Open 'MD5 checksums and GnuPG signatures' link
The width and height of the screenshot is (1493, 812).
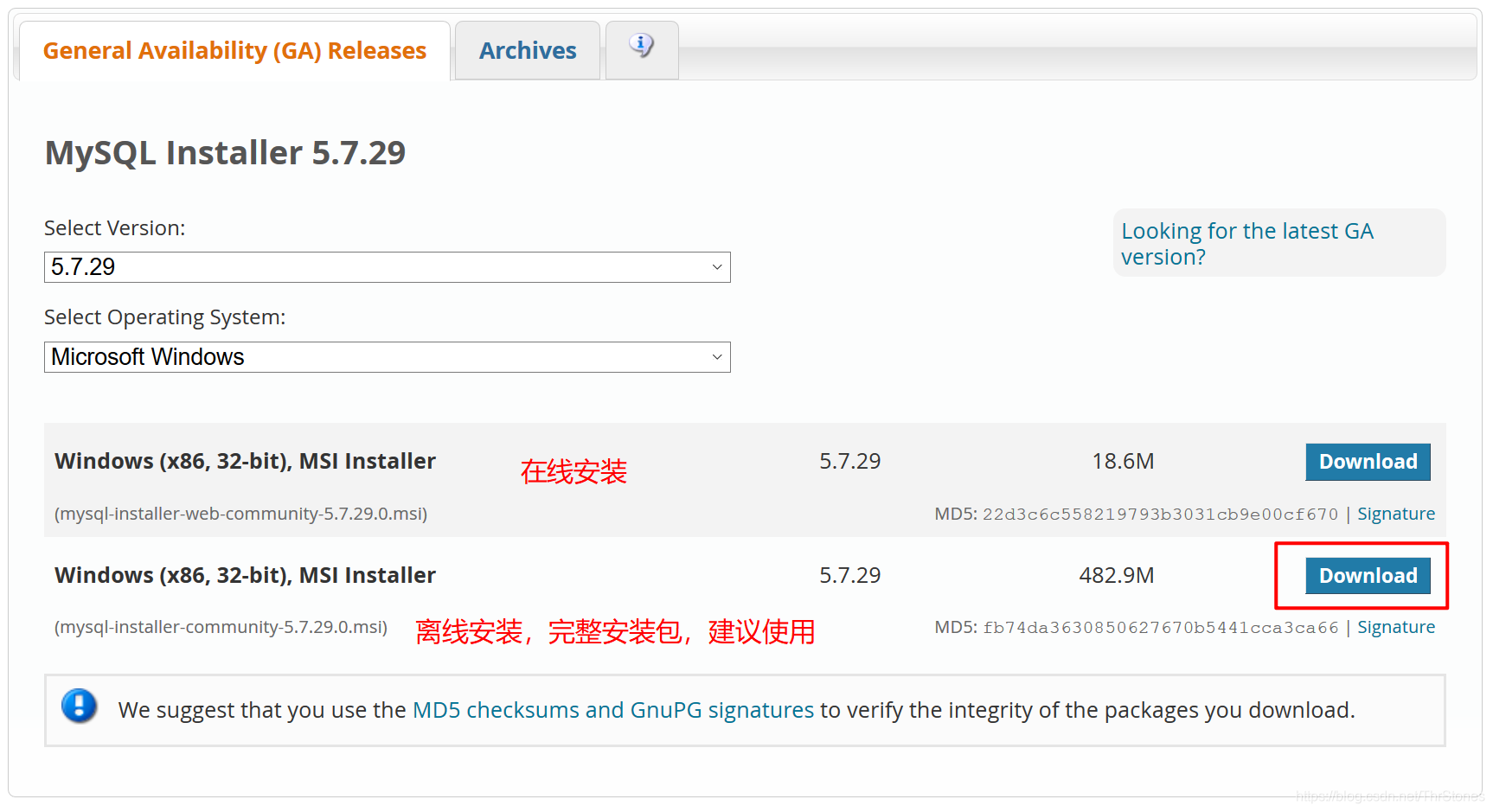pyautogui.click(x=613, y=710)
